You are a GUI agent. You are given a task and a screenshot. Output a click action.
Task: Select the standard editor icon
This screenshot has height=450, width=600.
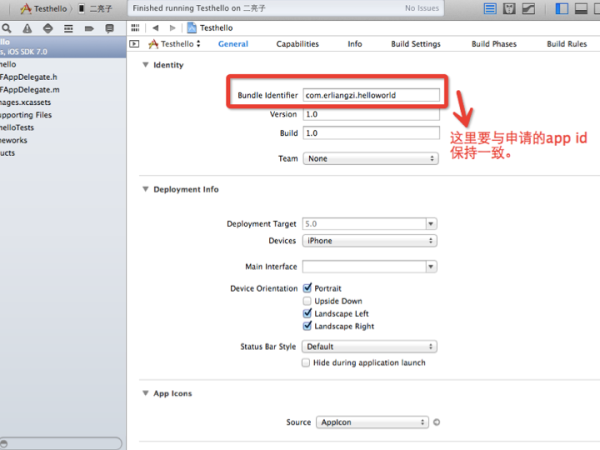tap(490, 8)
